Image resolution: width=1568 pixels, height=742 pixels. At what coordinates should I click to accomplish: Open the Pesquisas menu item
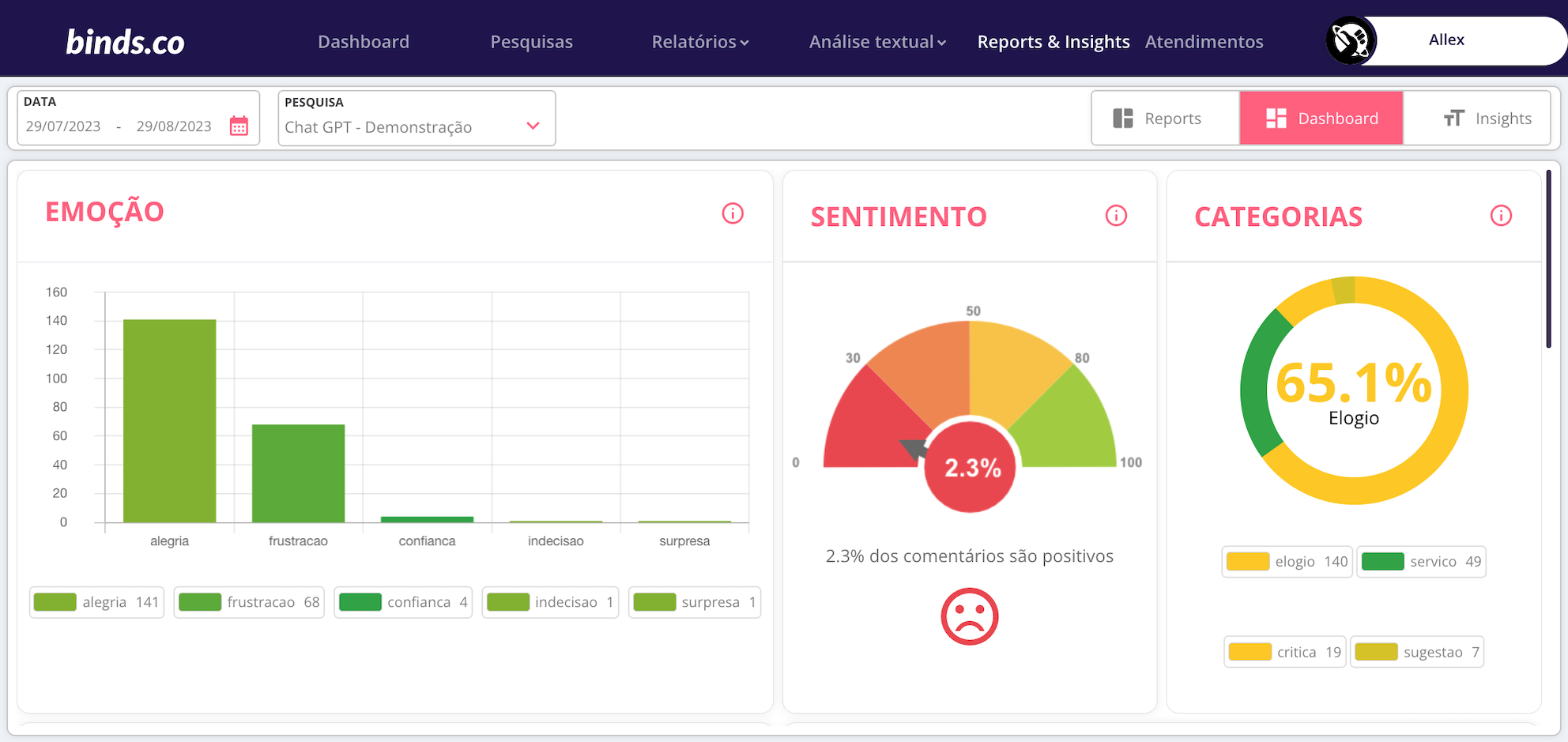tap(531, 41)
